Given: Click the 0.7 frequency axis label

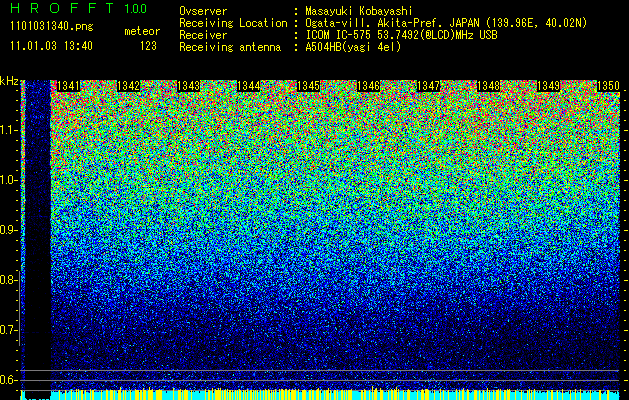Looking at the screenshot, I should tap(9, 330).
